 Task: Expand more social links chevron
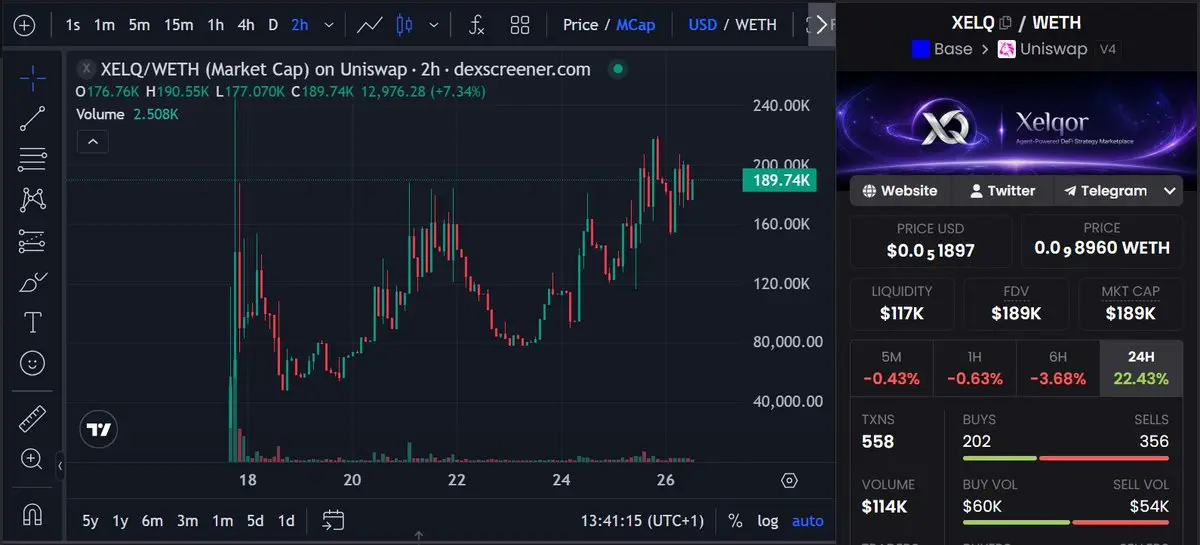coord(1170,191)
